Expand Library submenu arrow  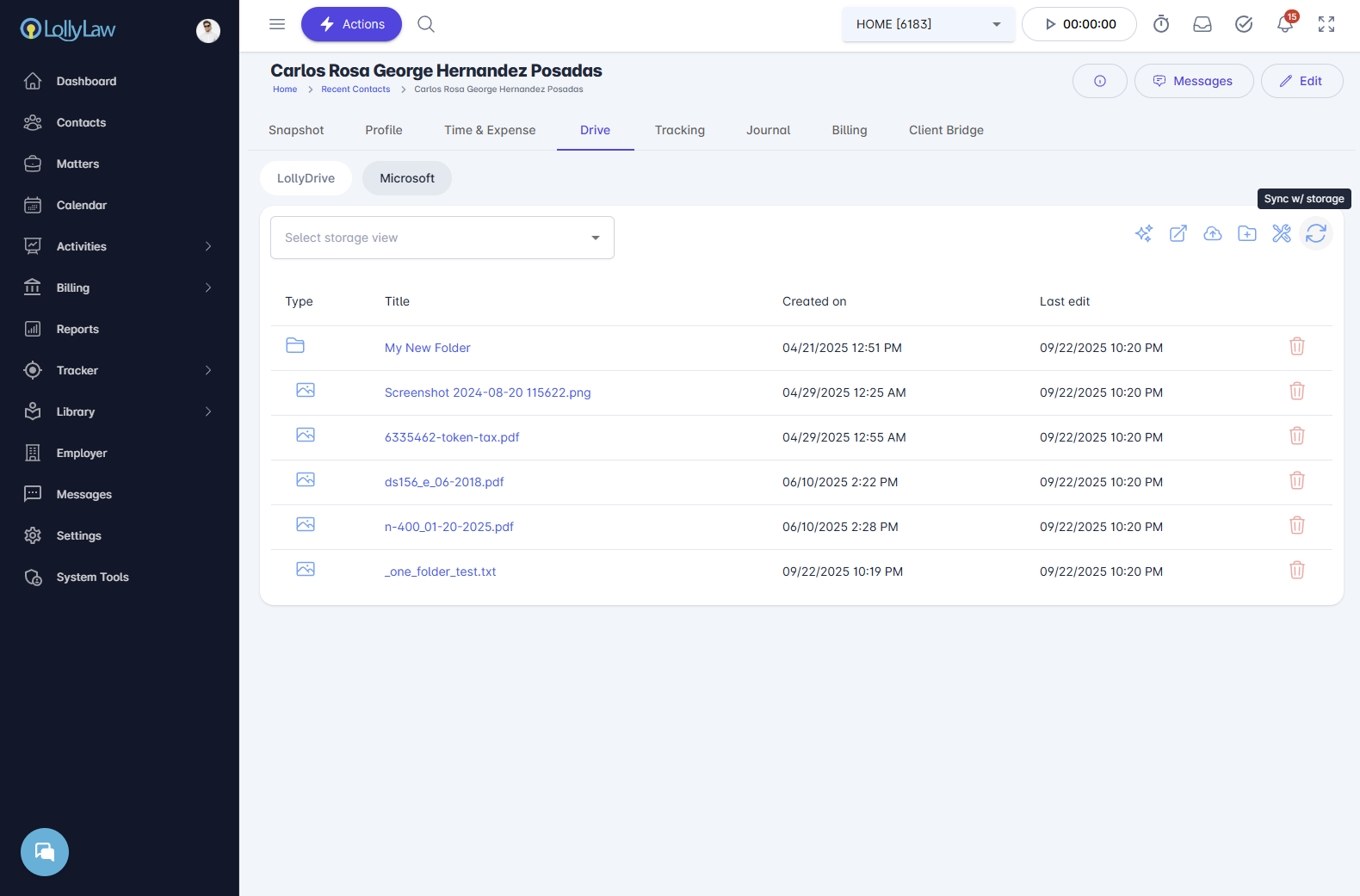pyautogui.click(x=208, y=411)
